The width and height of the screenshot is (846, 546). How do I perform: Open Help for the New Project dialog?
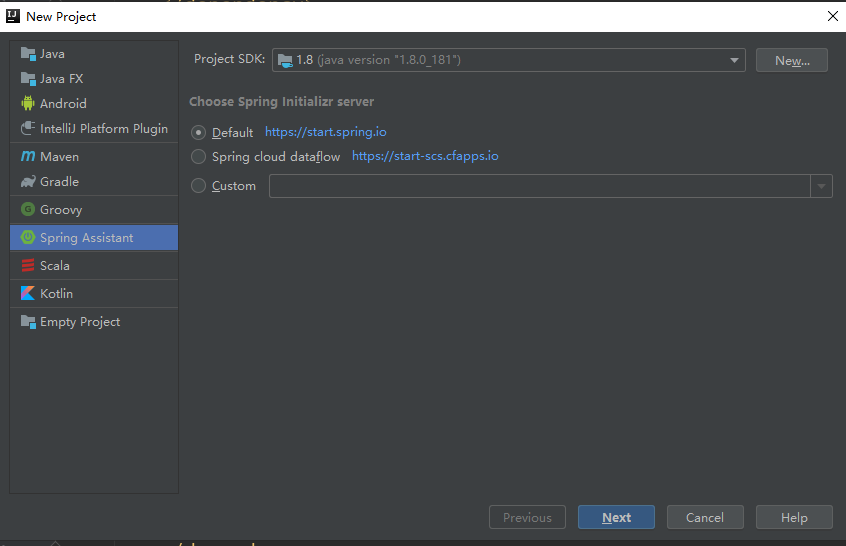coord(794,517)
